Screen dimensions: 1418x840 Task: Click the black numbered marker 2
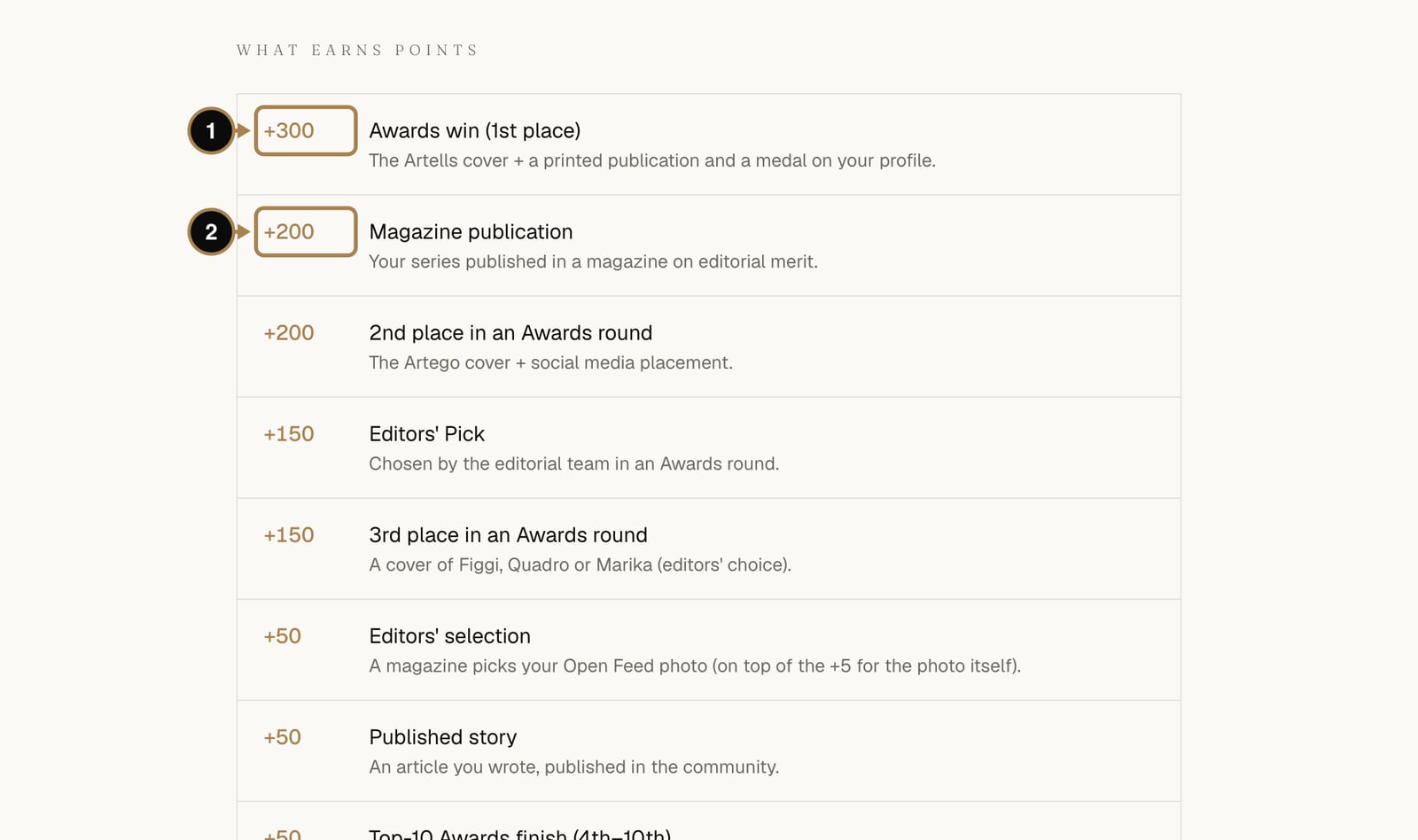(211, 232)
